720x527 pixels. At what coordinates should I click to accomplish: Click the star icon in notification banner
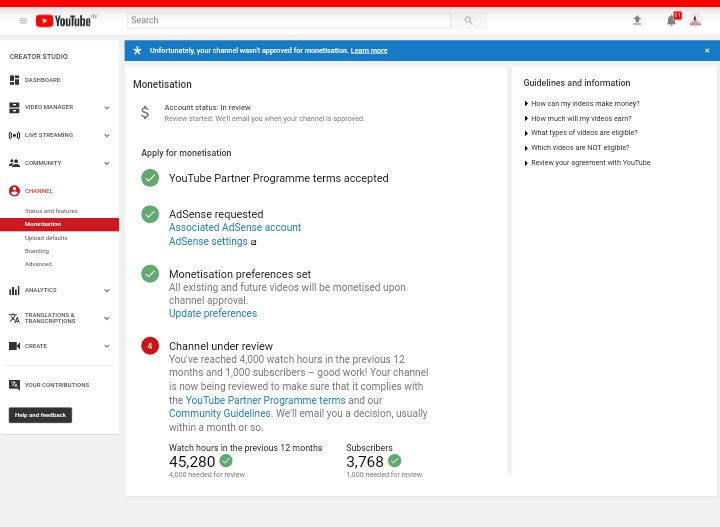pyautogui.click(x=137, y=50)
